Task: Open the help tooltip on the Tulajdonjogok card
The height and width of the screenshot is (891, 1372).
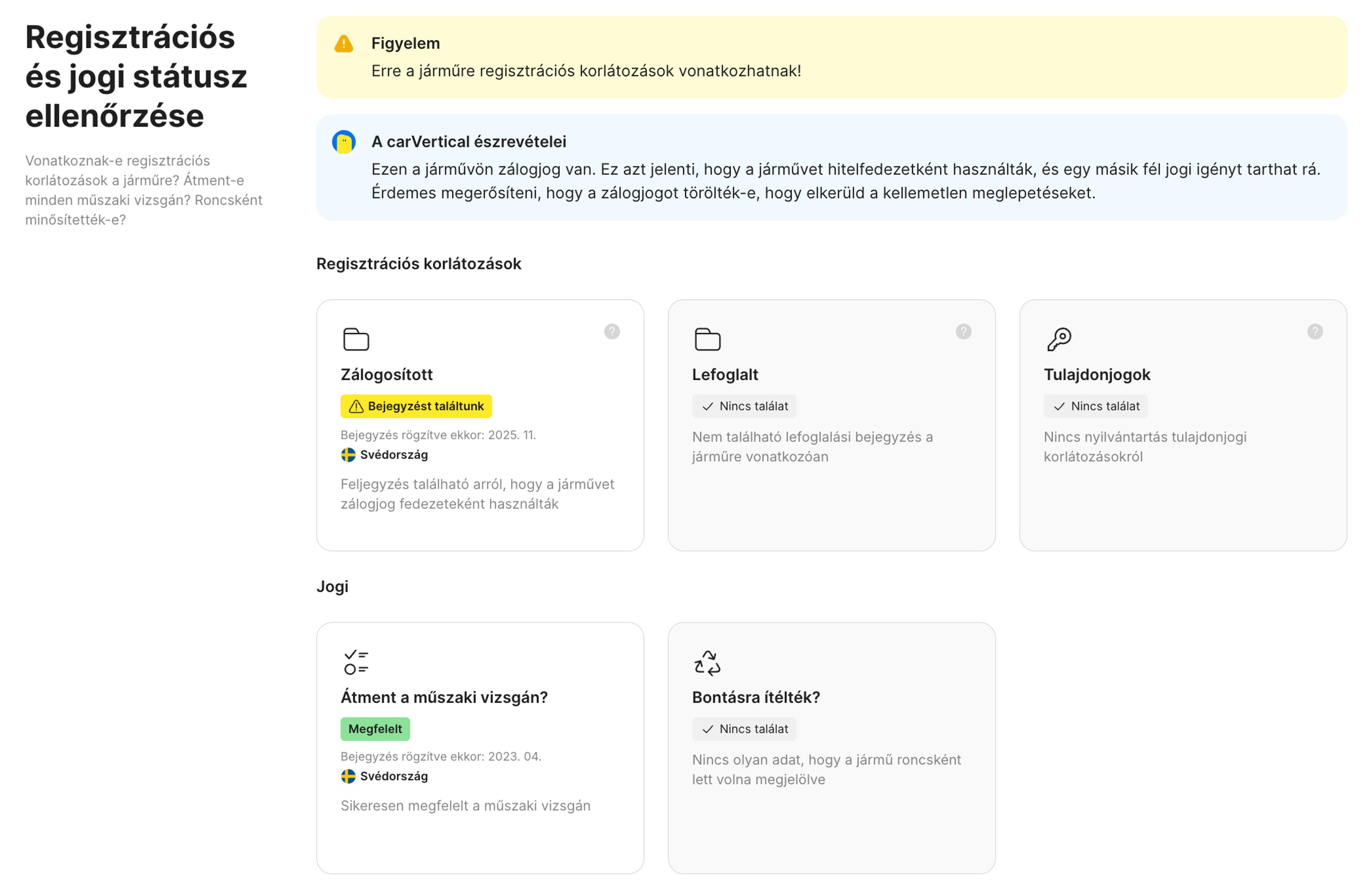Action: pyautogui.click(x=1316, y=332)
